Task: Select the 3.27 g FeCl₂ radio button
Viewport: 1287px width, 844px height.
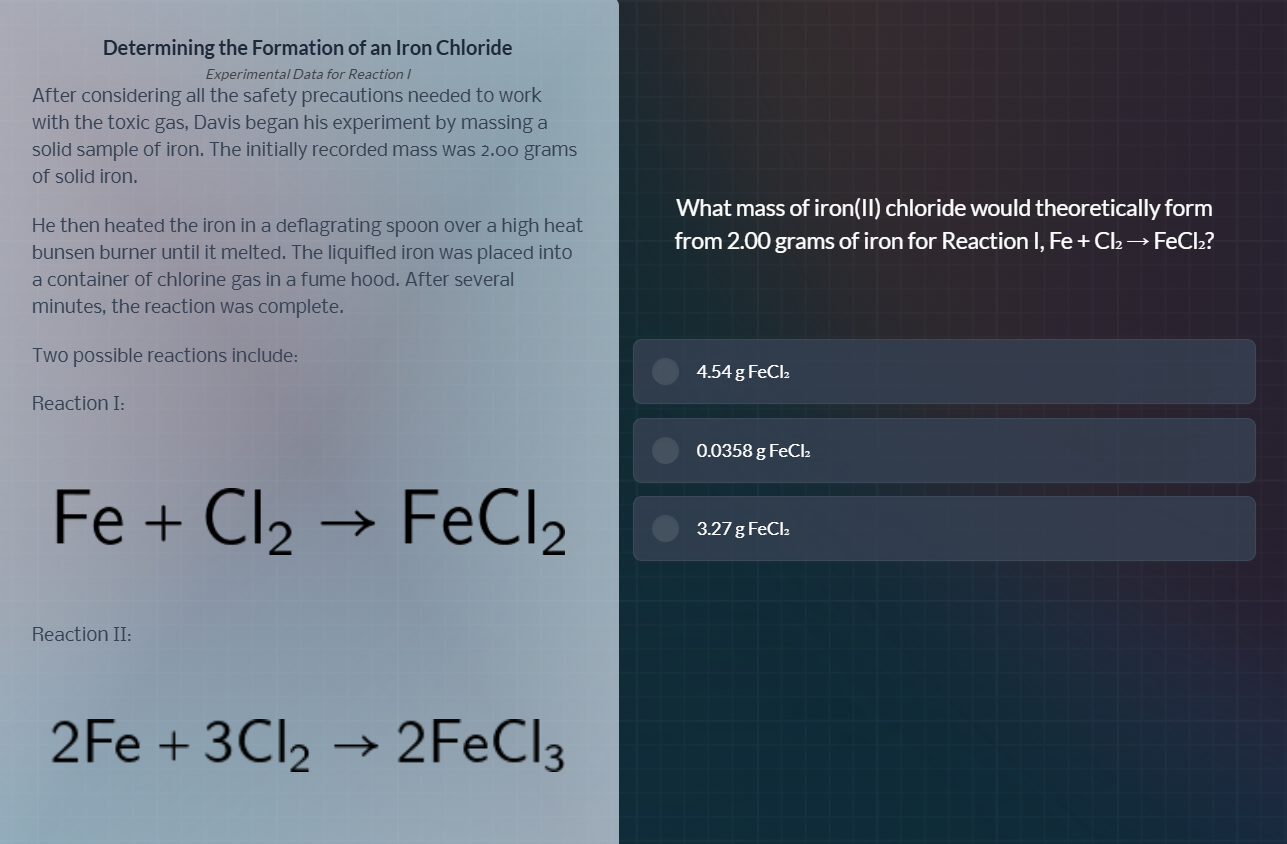Action: coord(666,529)
